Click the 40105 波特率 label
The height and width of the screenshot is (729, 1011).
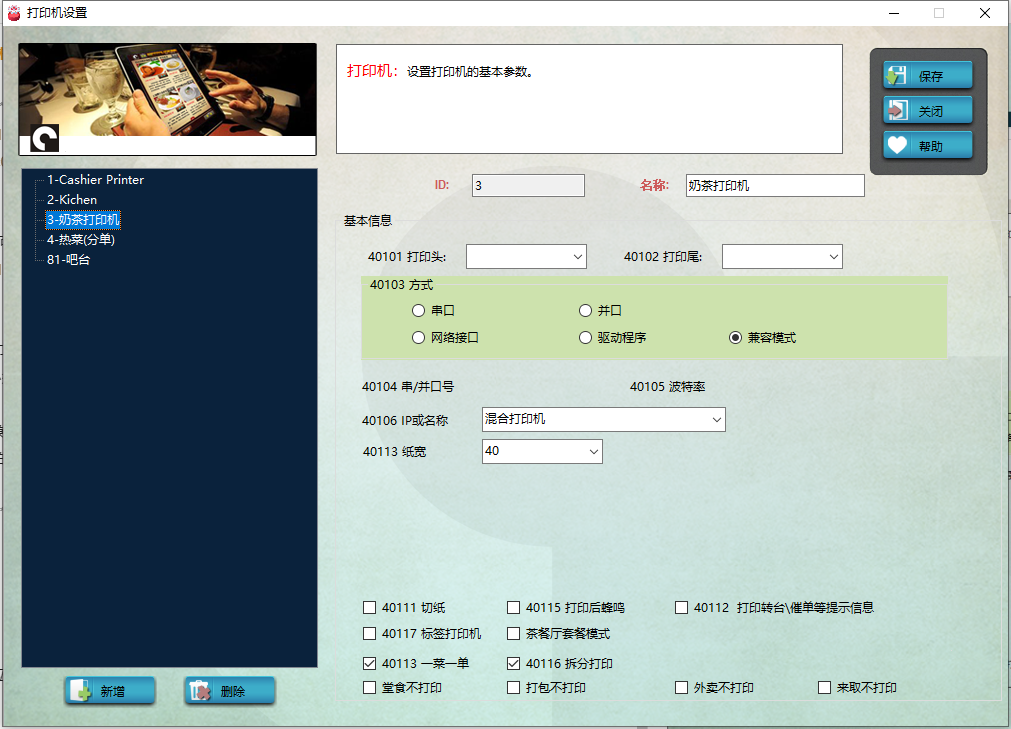[667, 387]
